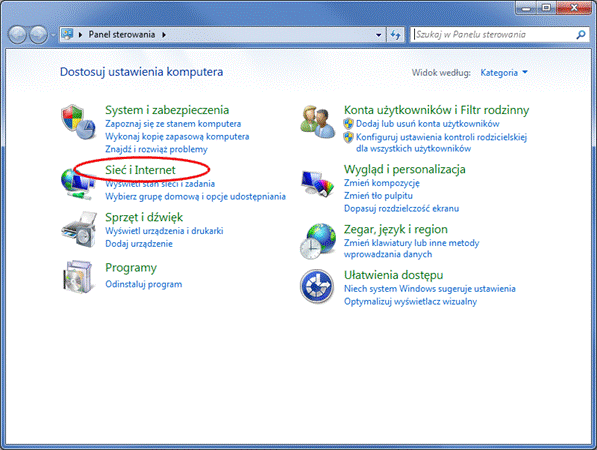Click the Programy software box icon
Viewport: 597px width, 450px height.
point(78,277)
